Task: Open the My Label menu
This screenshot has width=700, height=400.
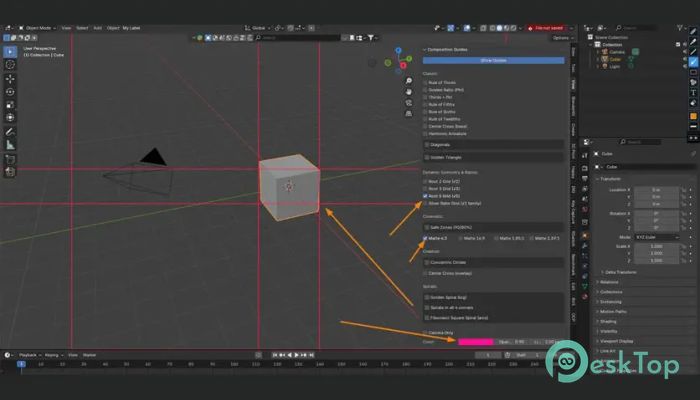Action: click(x=131, y=28)
